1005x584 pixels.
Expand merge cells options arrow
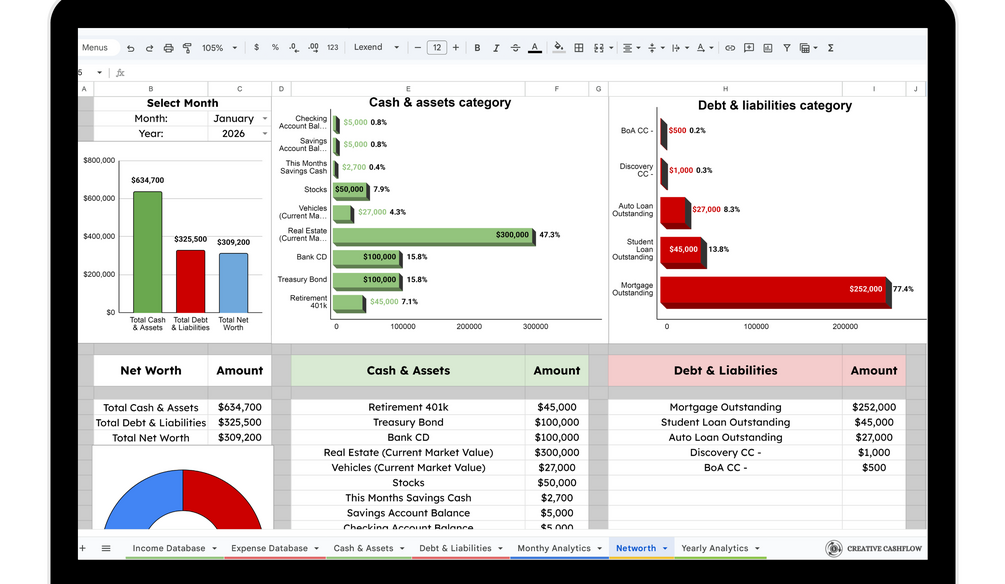[611, 48]
